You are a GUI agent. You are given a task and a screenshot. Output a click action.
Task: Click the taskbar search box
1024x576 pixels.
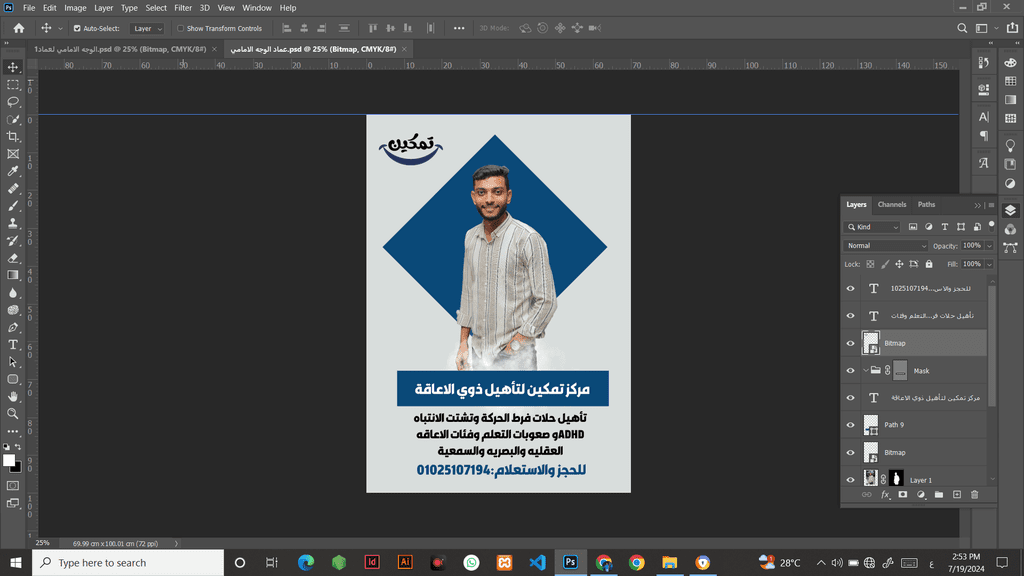point(128,562)
